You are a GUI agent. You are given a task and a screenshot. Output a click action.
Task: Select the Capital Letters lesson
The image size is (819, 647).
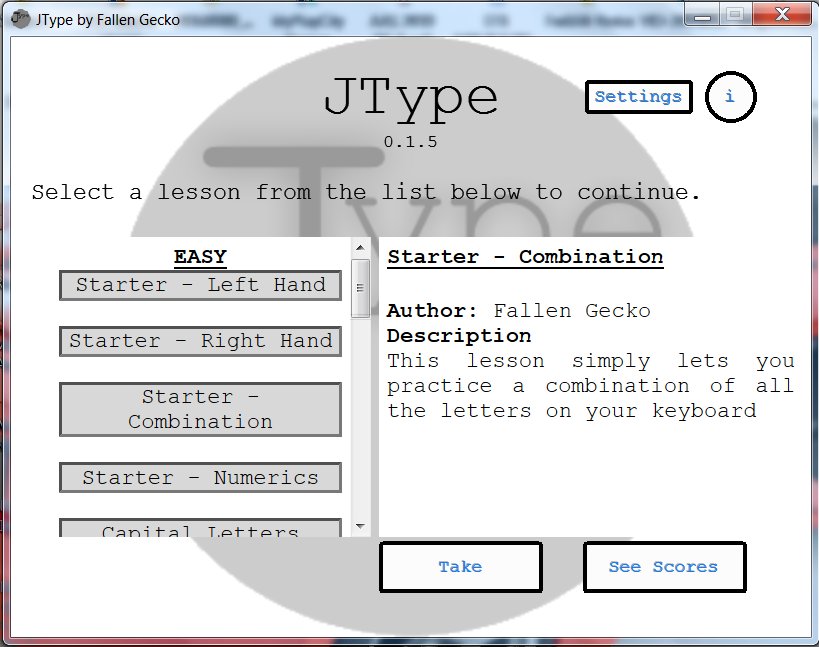tap(200, 530)
